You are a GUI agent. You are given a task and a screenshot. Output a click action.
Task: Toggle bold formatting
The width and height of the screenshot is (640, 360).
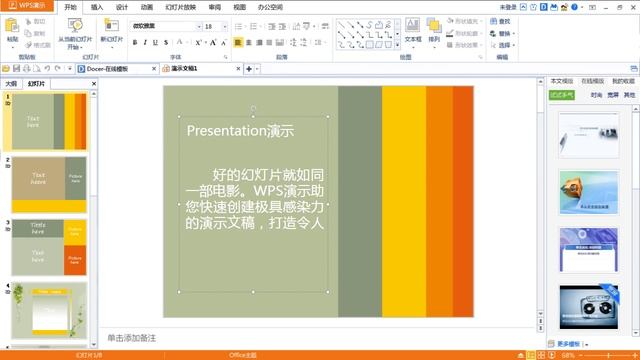tap(135, 42)
